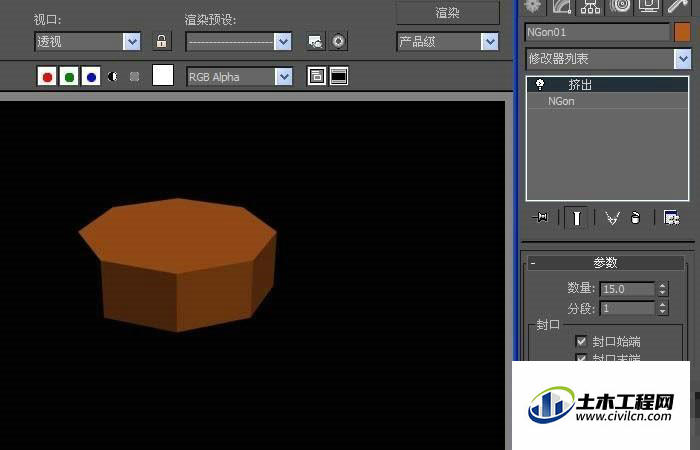This screenshot has height=450, width=700.
Task: Lock the render viewport with padlock icon
Action: (162, 42)
